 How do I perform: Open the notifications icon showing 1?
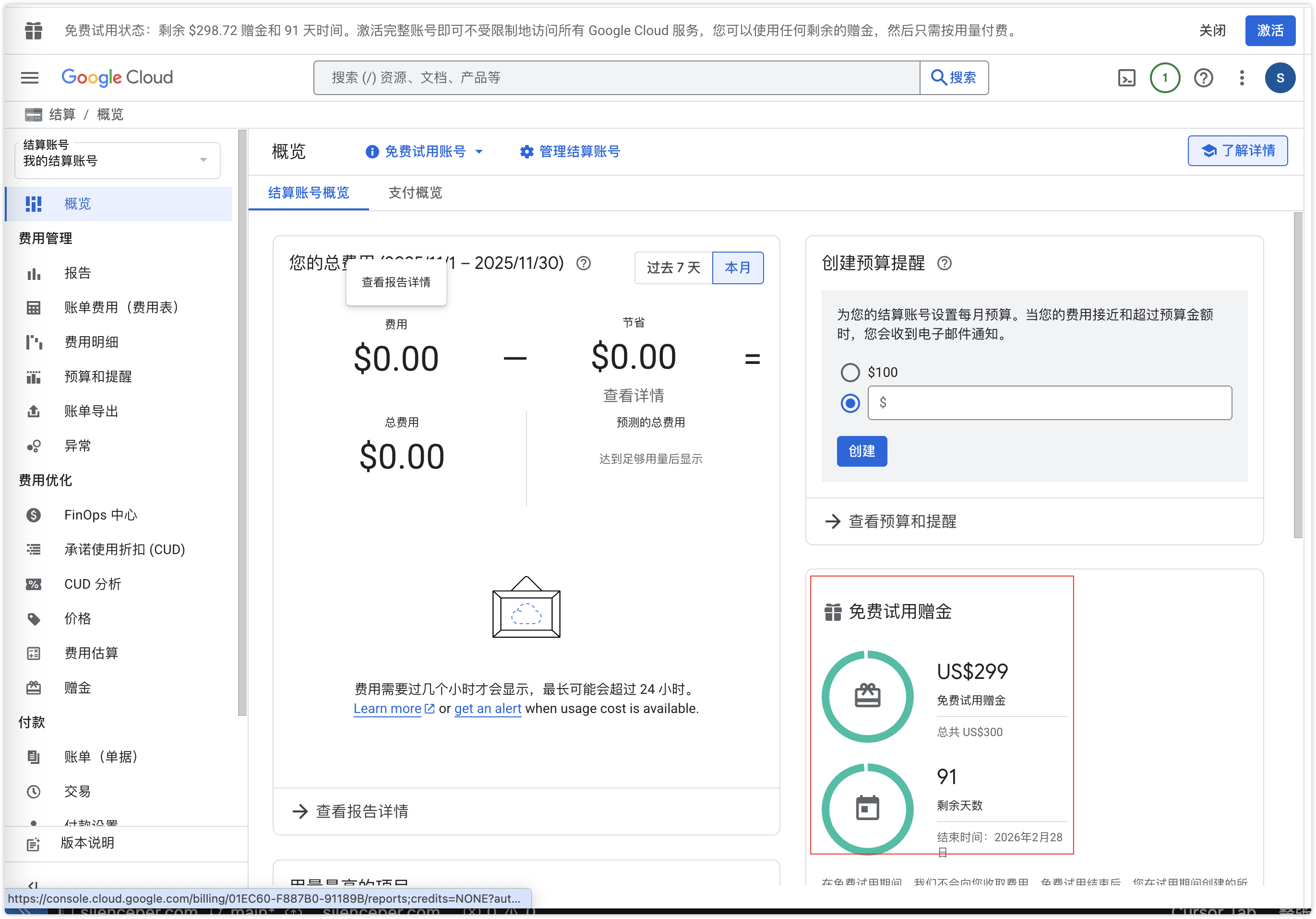point(1165,77)
